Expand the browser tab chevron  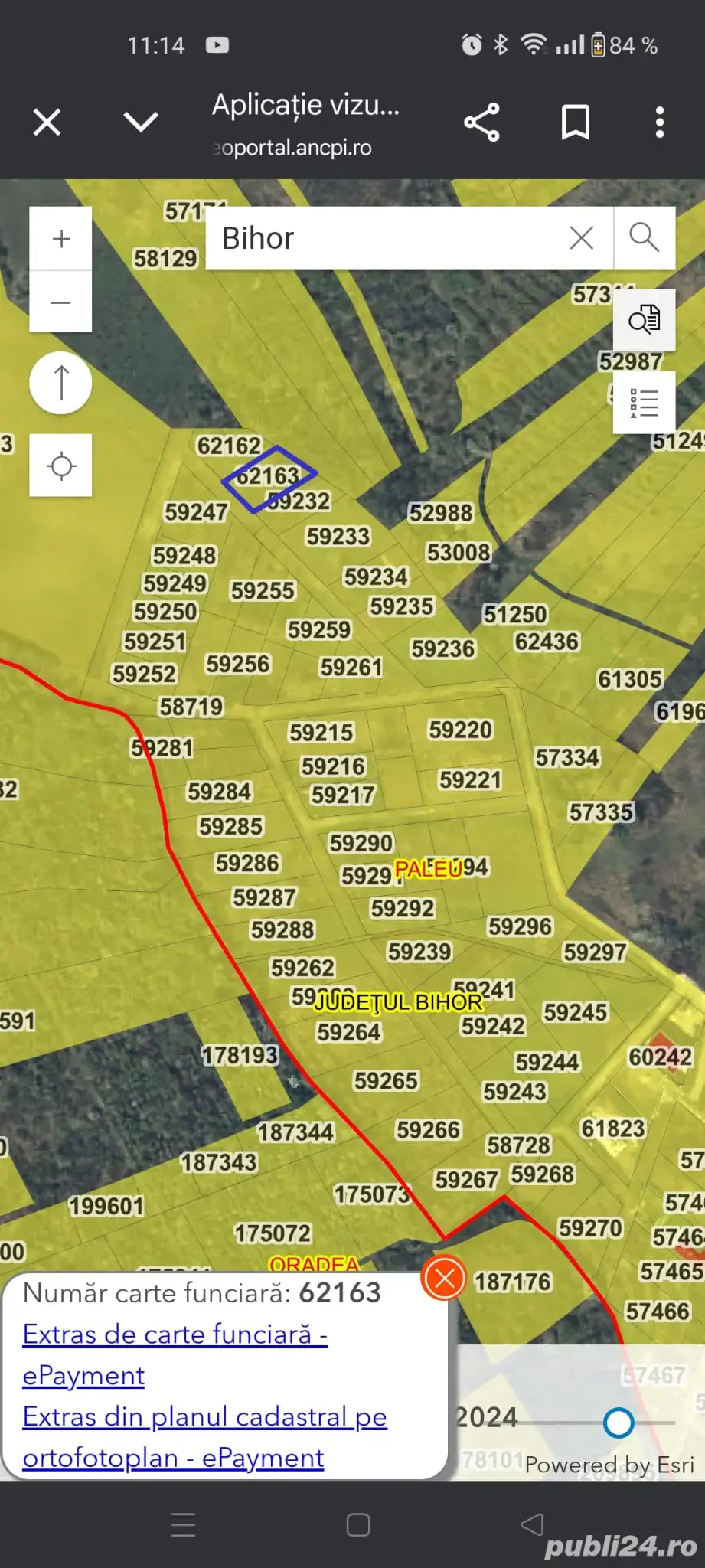click(141, 122)
